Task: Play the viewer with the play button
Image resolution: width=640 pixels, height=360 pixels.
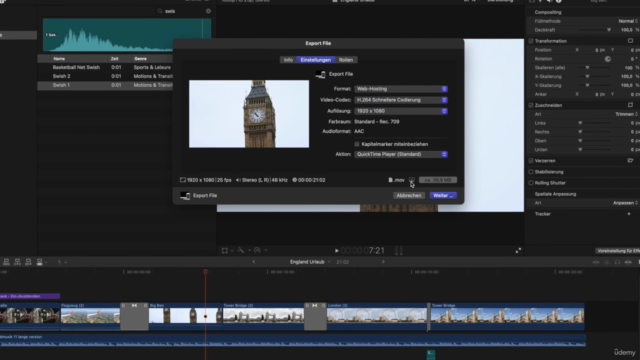Action: click(336, 251)
